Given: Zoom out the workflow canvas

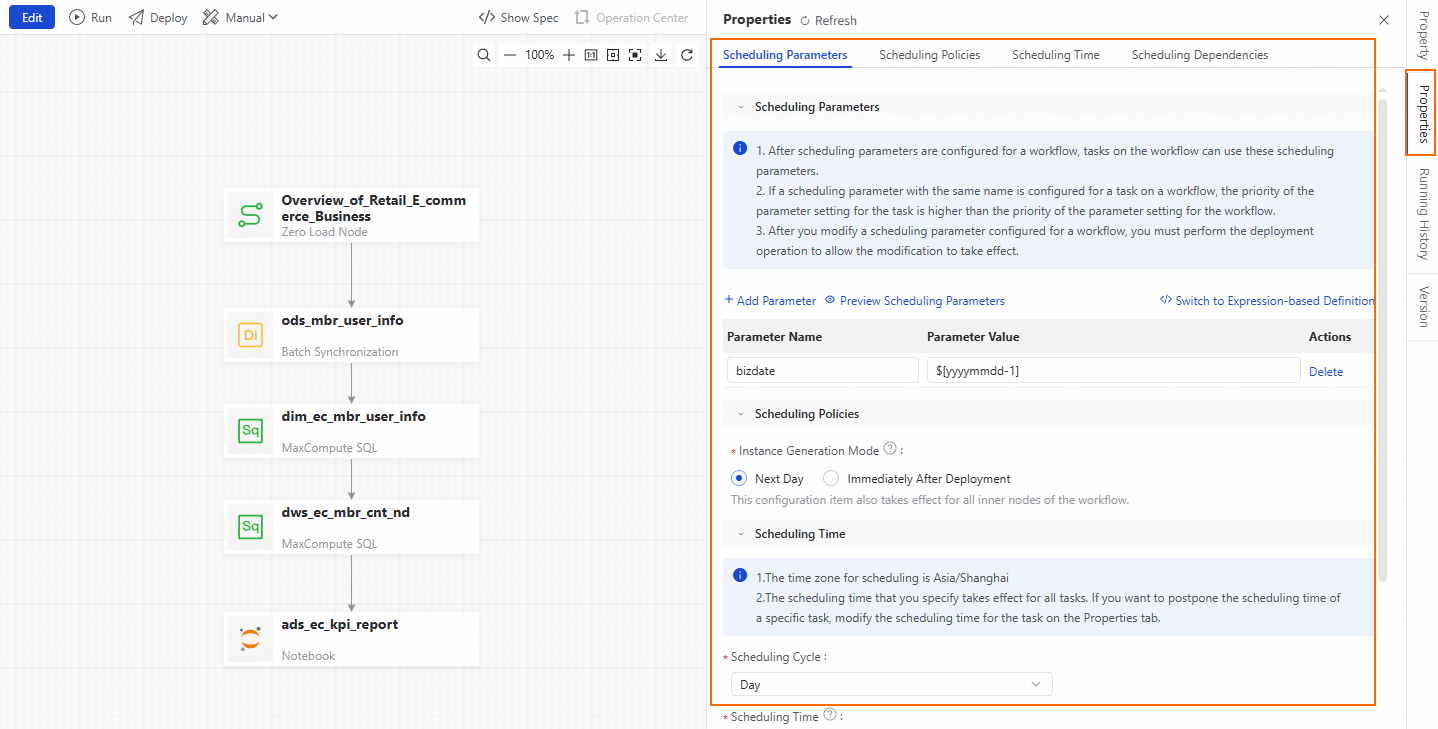Looking at the screenshot, I should (510, 55).
